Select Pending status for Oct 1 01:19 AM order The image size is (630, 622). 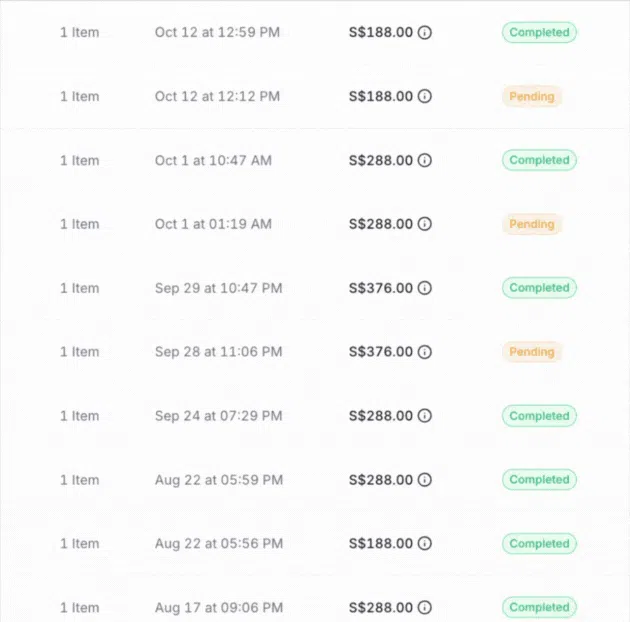click(x=531, y=225)
